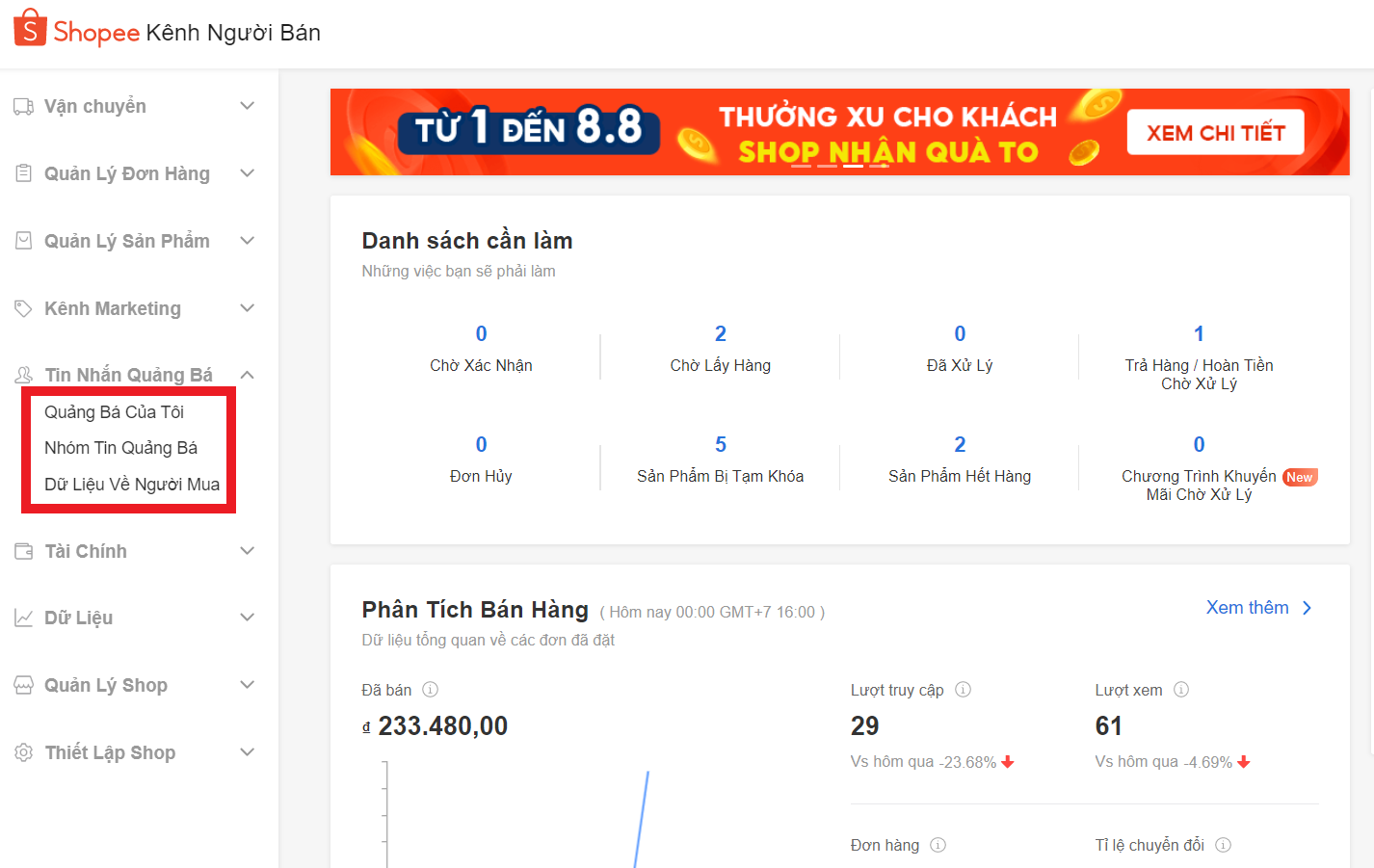Click the Quản Lý Đơn Hàng clipboard icon
This screenshot has width=1374, height=868.
tap(23, 173)
